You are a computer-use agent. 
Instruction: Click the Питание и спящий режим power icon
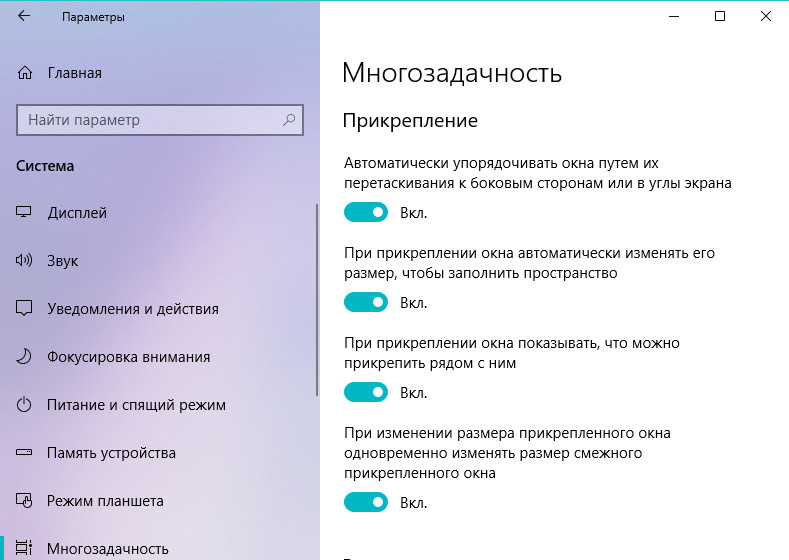[24, 405]
